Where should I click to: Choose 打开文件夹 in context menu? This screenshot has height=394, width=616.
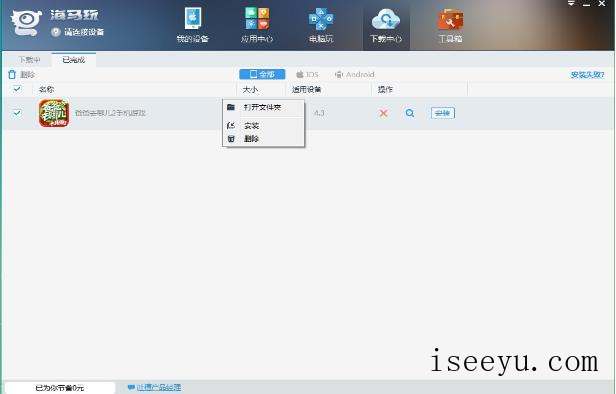[263, 107]
